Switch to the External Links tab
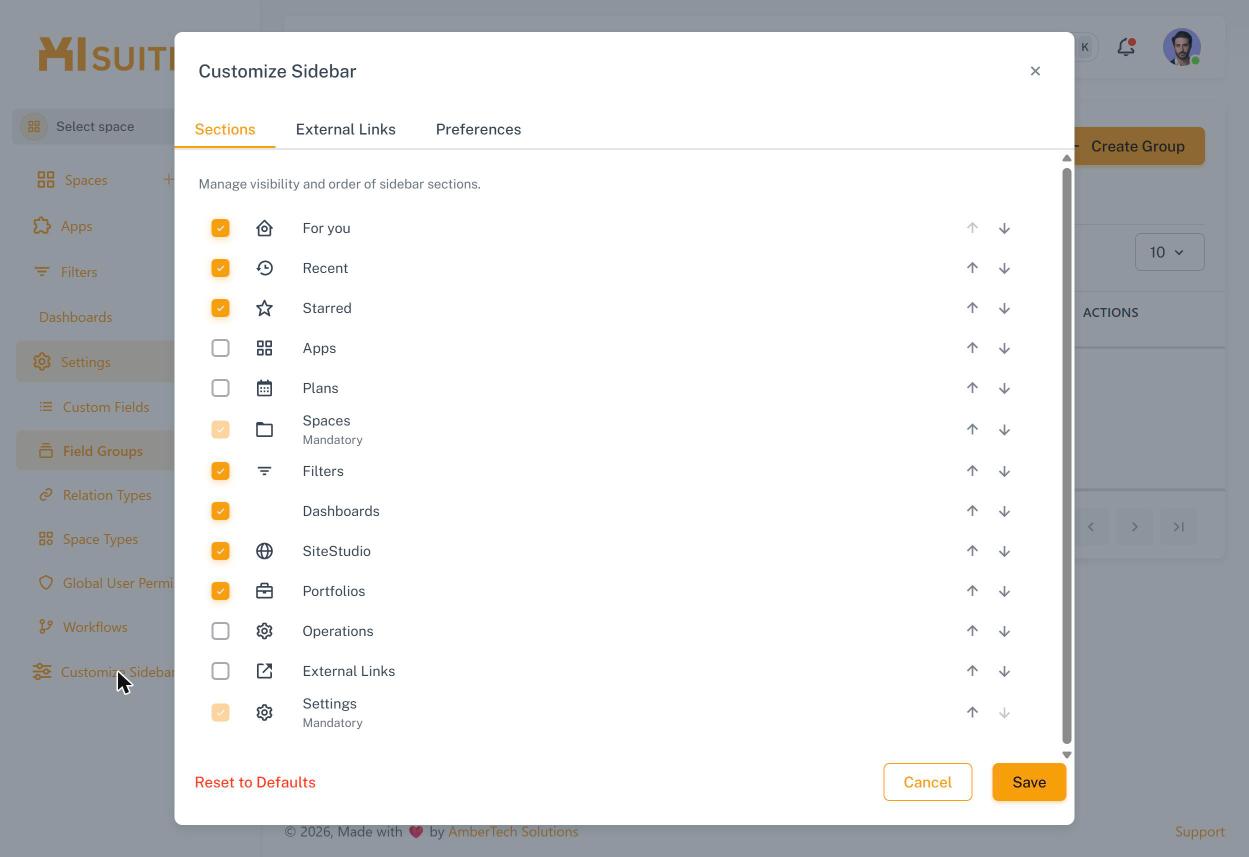The height and width of the screenshot is (857, 1249). (x=346, y=129)
